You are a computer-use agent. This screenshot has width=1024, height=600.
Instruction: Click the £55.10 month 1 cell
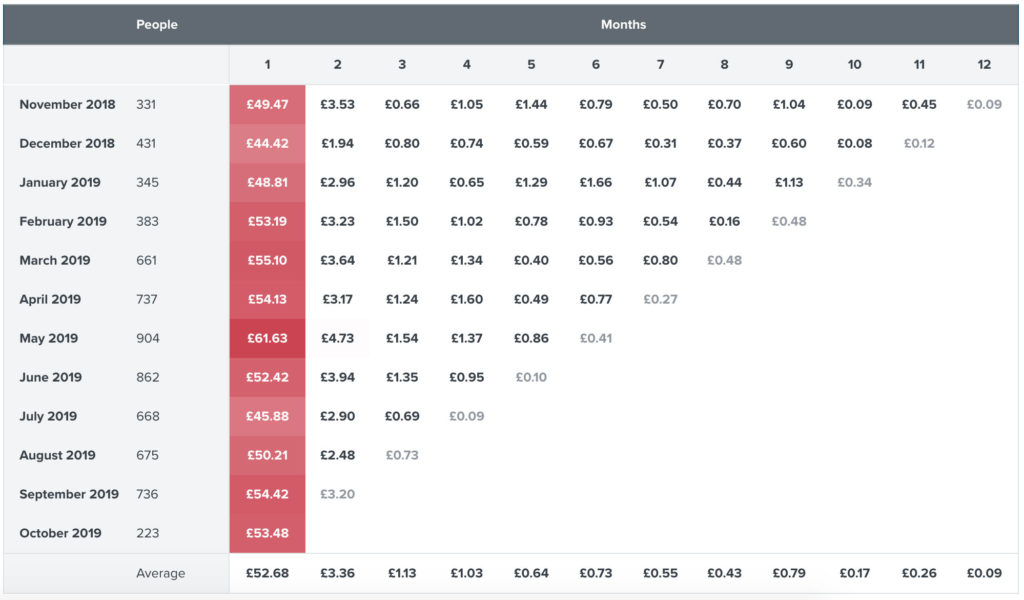click(x=267, y=261)
